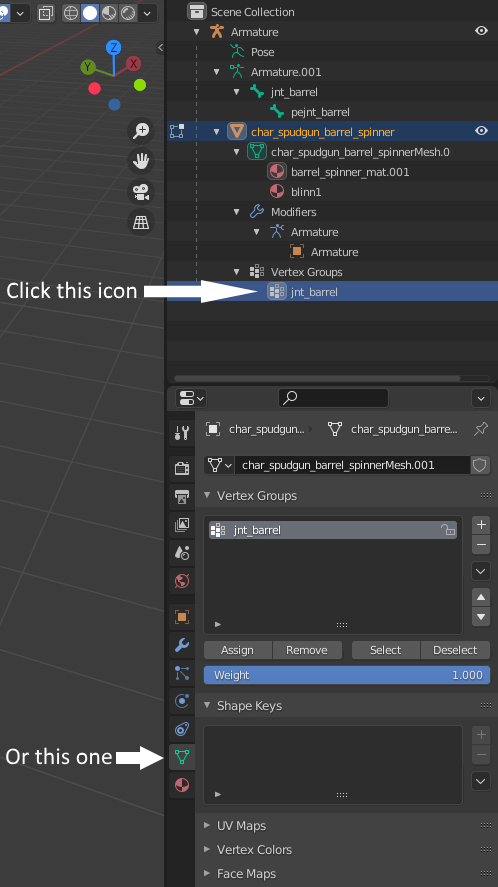This screenshot has width=498, height=887.
Task: Expand the Face Maps panel
Action: 207,873
